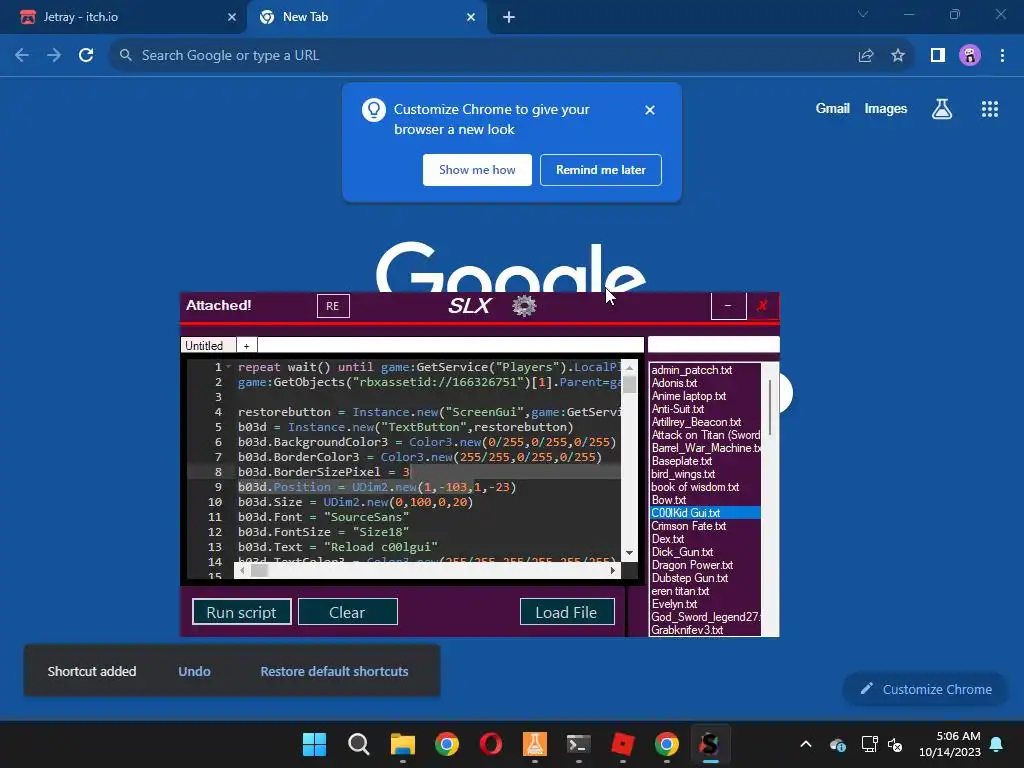Open the SLX settings gear icon
Screen dimensions: 1024x768
(x=524, y=306)
